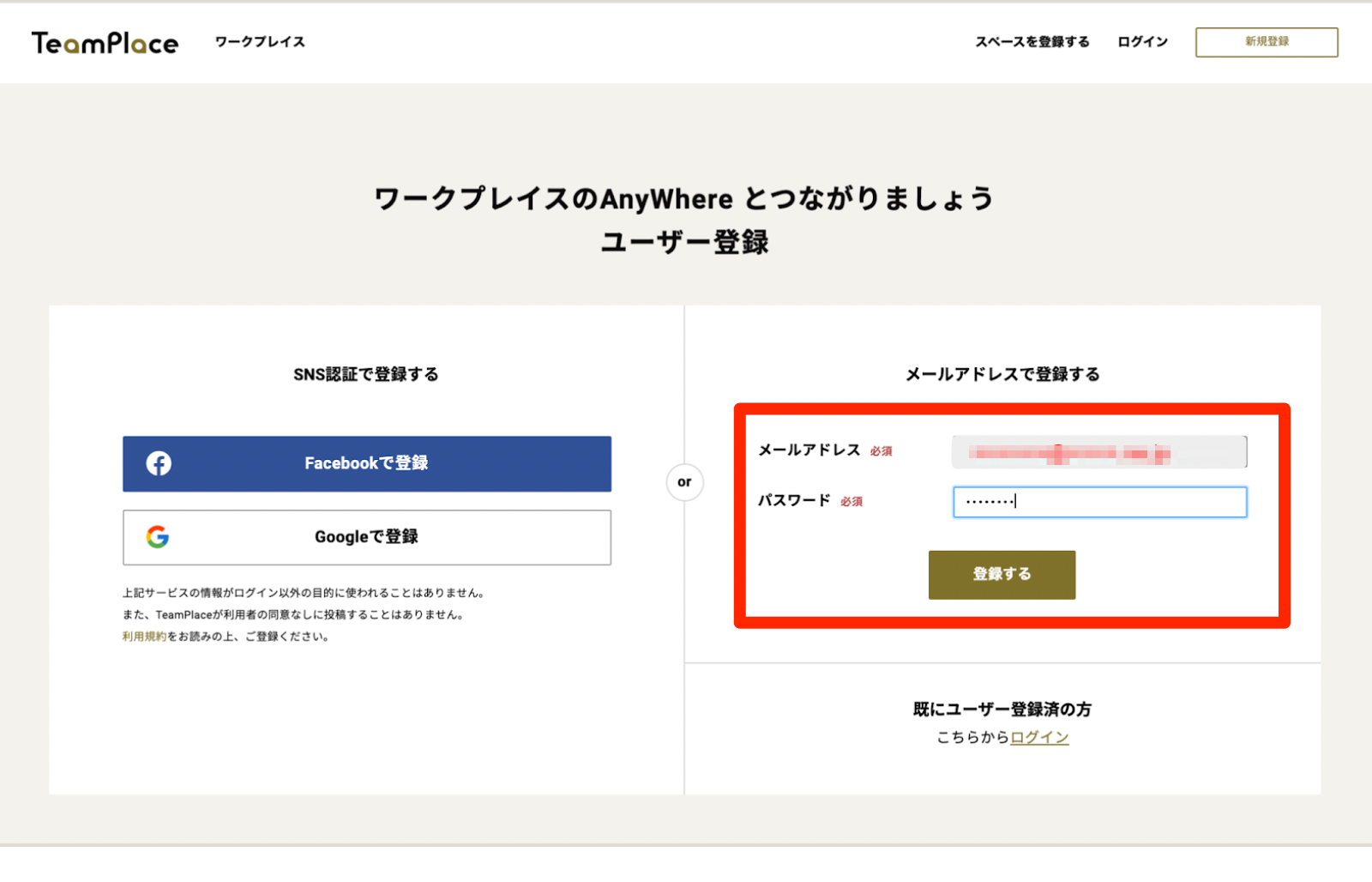Click the メールアドレスで登録する section heading
Viewport: 1372px width, 882px height.
pos(1002,374)
